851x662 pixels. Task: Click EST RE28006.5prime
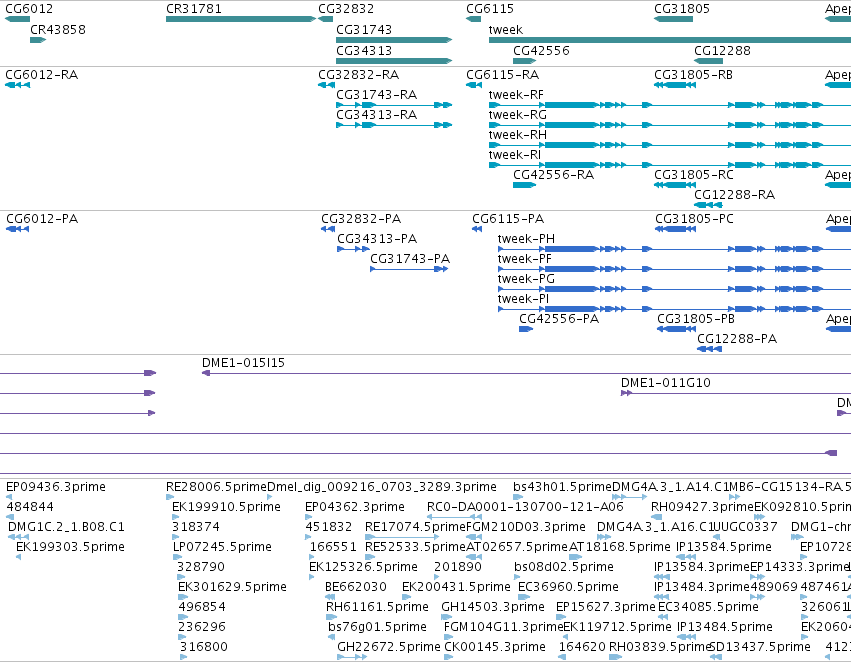[217, 487]
